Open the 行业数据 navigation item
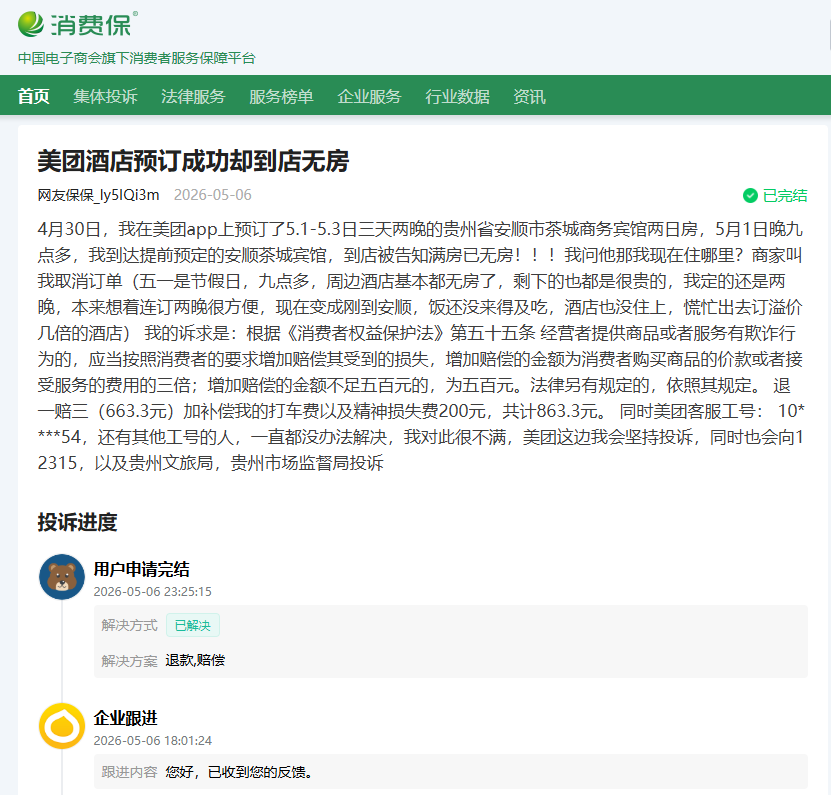Screen dimensions: 831x795 [457, 96]
